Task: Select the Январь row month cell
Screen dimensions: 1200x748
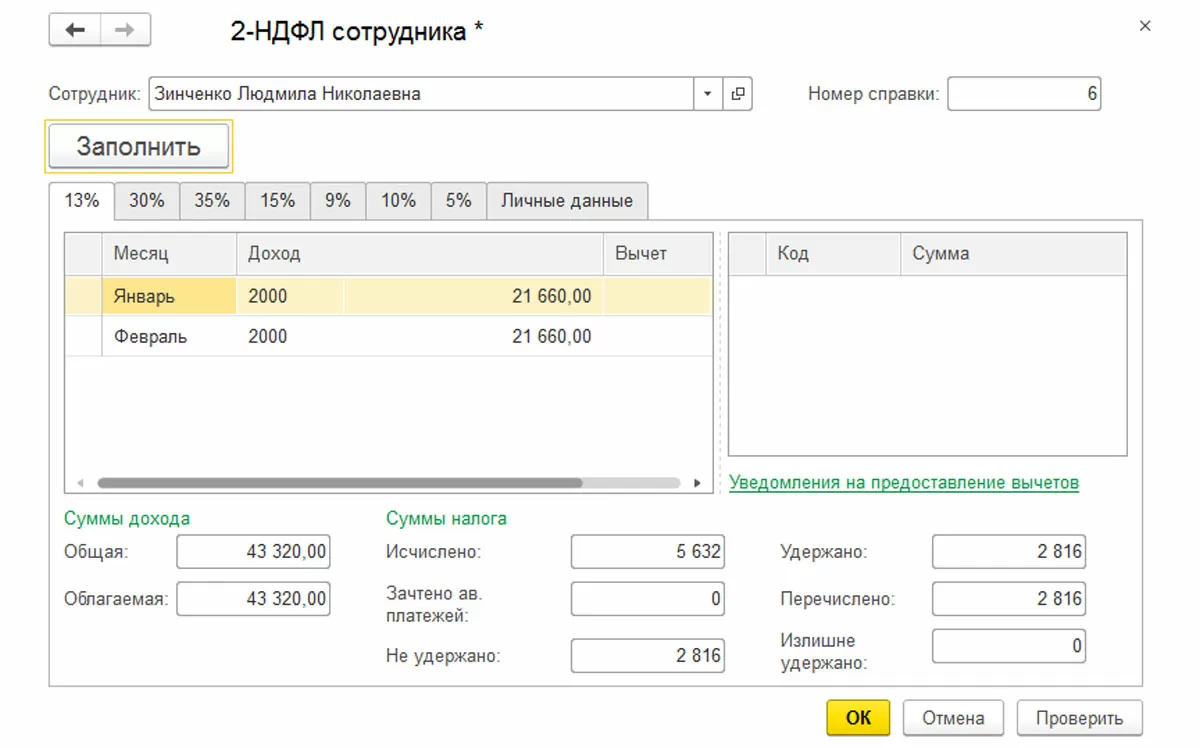Action: (169, 296)
